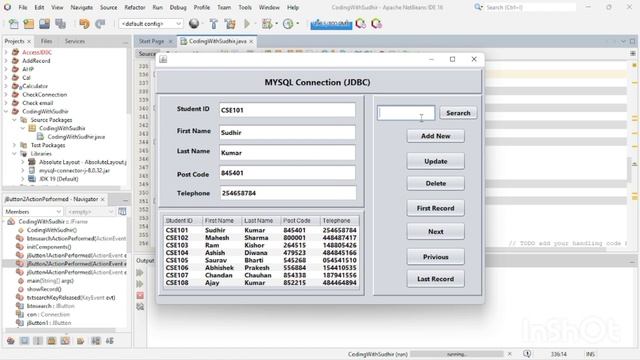Open the default config dropdown

point(151,24)
